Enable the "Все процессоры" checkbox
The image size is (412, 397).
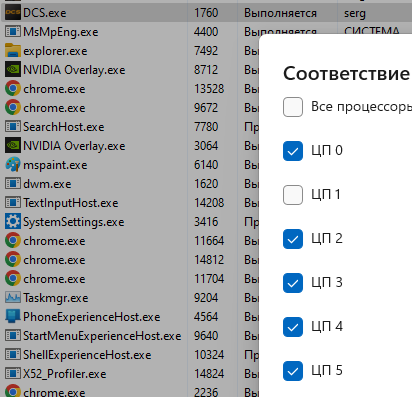point(293,107)
